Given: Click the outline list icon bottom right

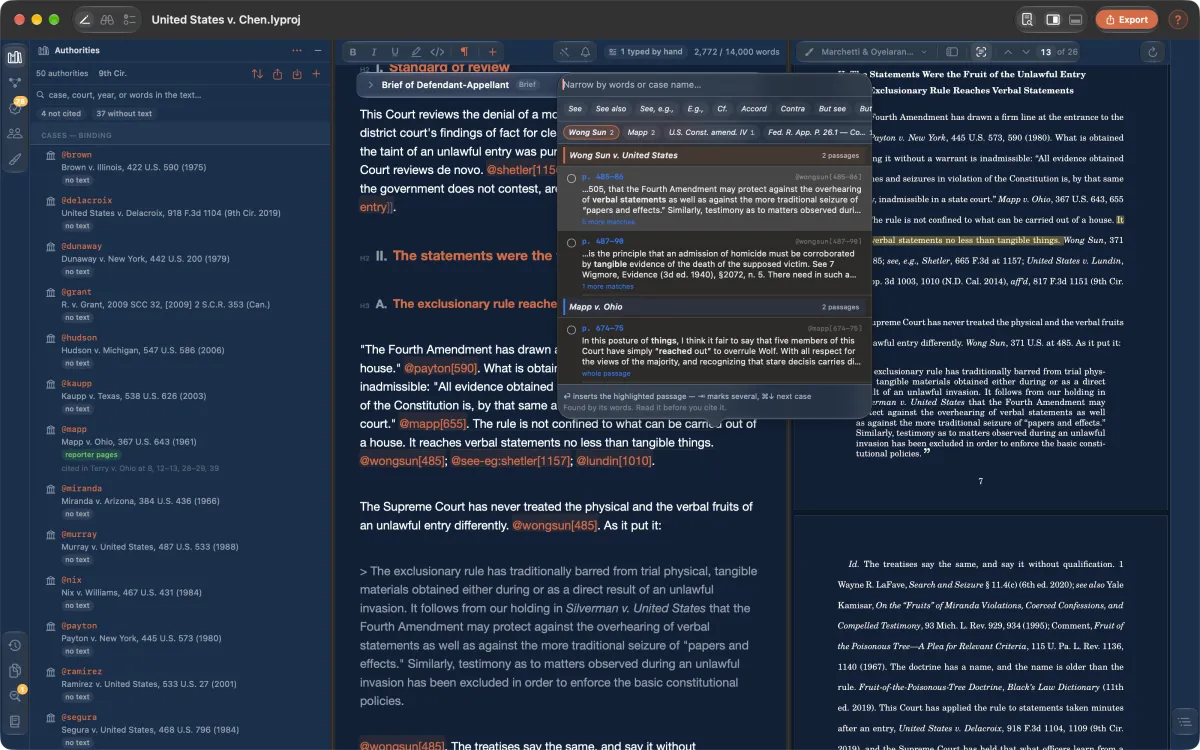Looking at the screenshot, I should (x=1183, y=721).
